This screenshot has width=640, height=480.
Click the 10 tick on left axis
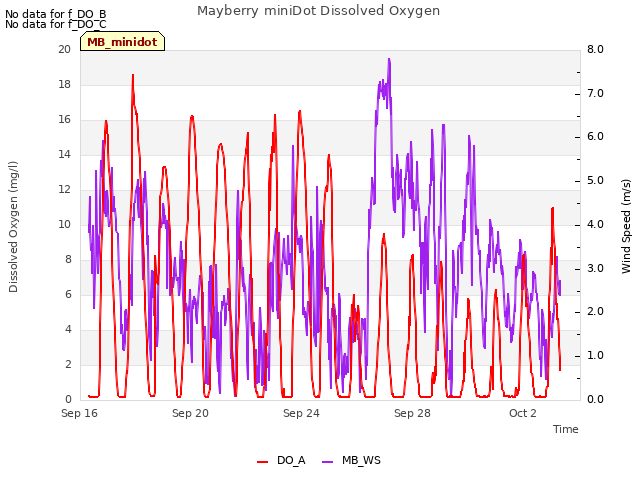click(x=64, y=224)
